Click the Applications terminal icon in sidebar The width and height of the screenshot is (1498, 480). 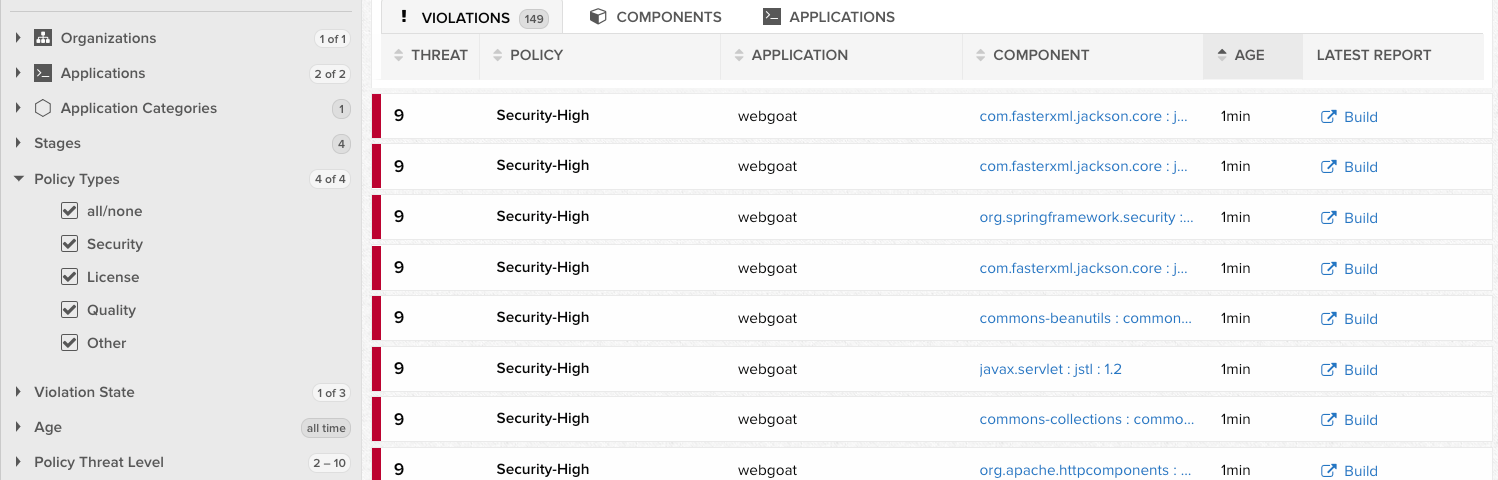coord(43,73)
